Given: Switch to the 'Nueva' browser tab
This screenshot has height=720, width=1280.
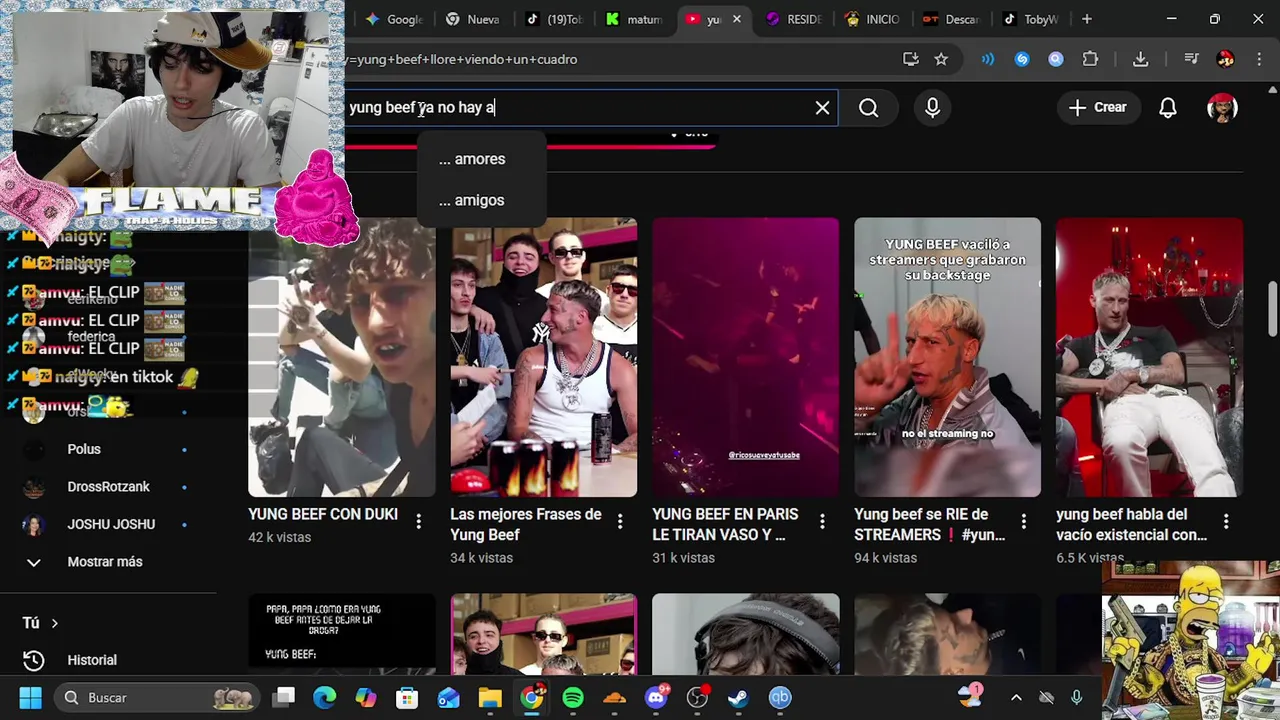Looking at the screenshot, I should [x=473, y=19].
